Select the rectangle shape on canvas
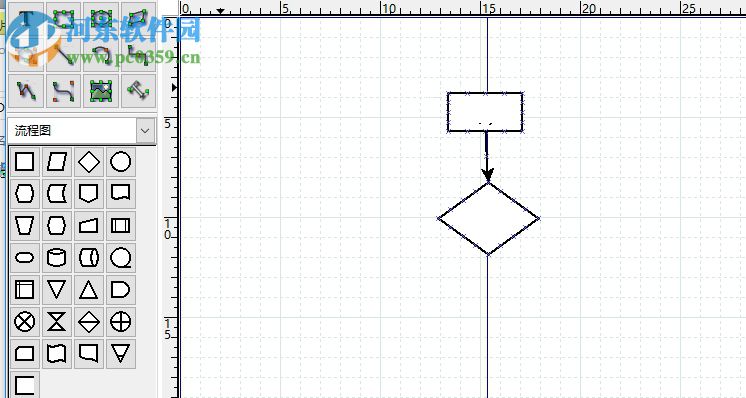Image resolution: width=746 pixels, height=398 pixels. [x=485, y=112]
